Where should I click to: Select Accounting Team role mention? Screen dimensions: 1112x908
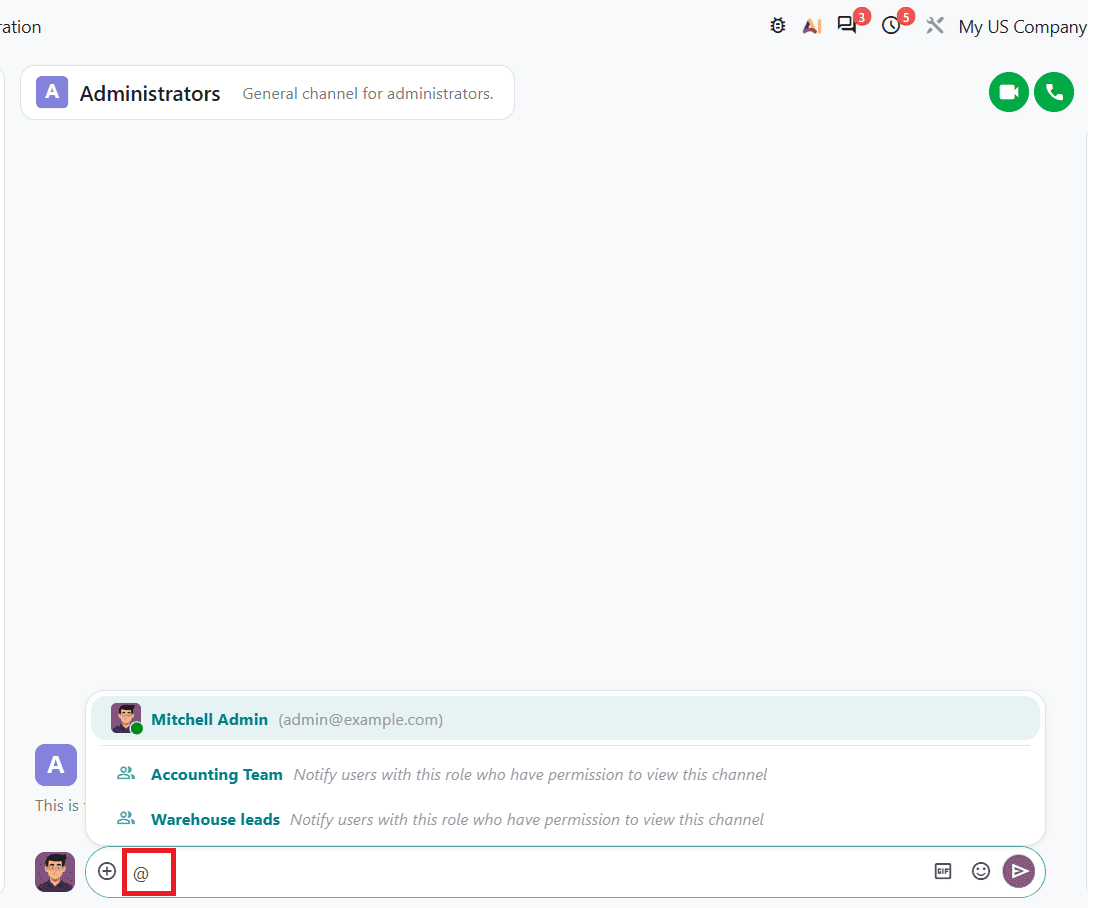[565, 774]
